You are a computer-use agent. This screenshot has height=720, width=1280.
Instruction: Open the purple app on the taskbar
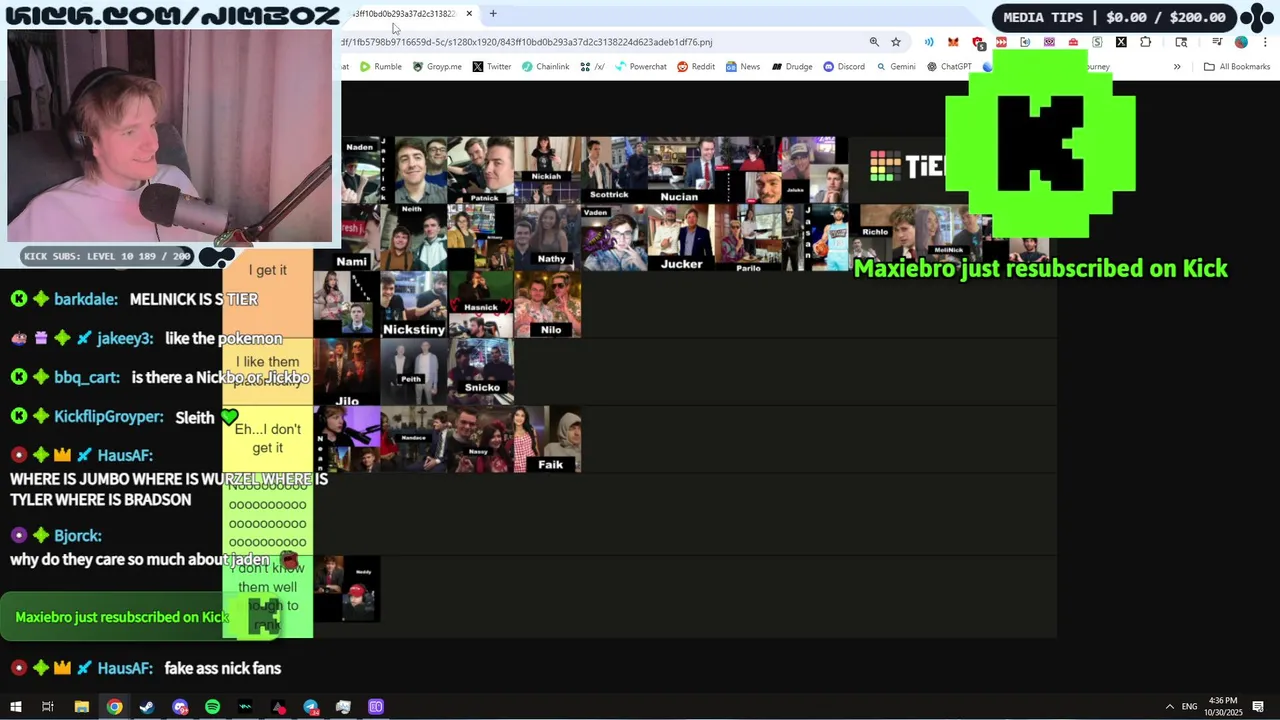tap(376, 707)
